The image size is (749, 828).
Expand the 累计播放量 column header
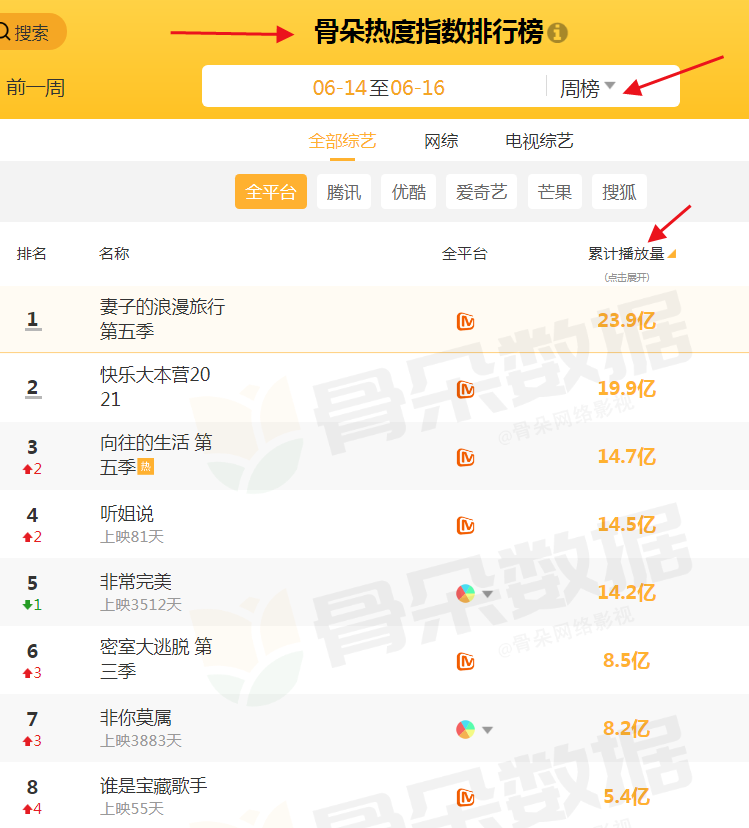[x=632, y=253]
